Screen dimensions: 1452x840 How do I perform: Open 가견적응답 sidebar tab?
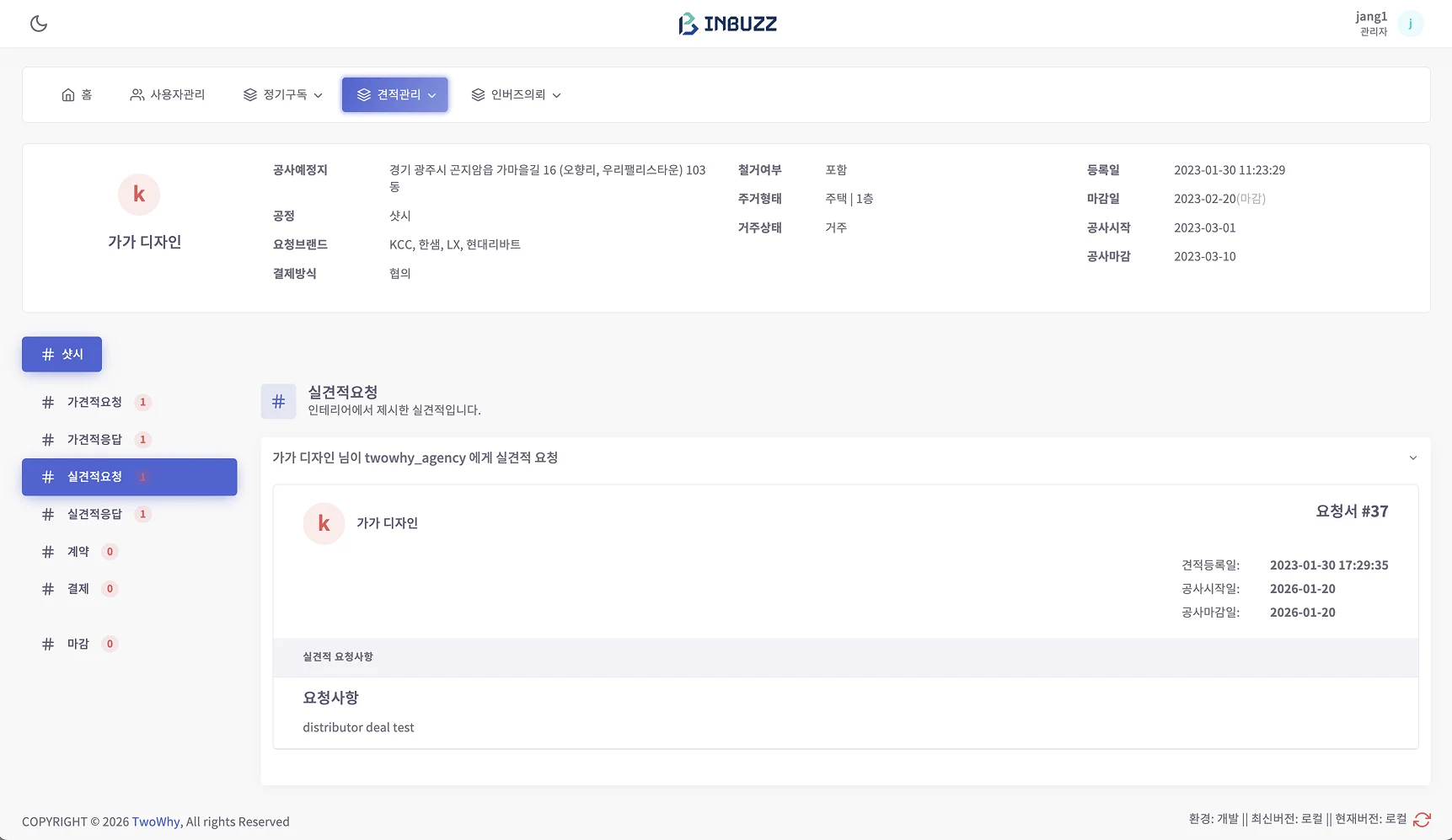click(130, 439)
